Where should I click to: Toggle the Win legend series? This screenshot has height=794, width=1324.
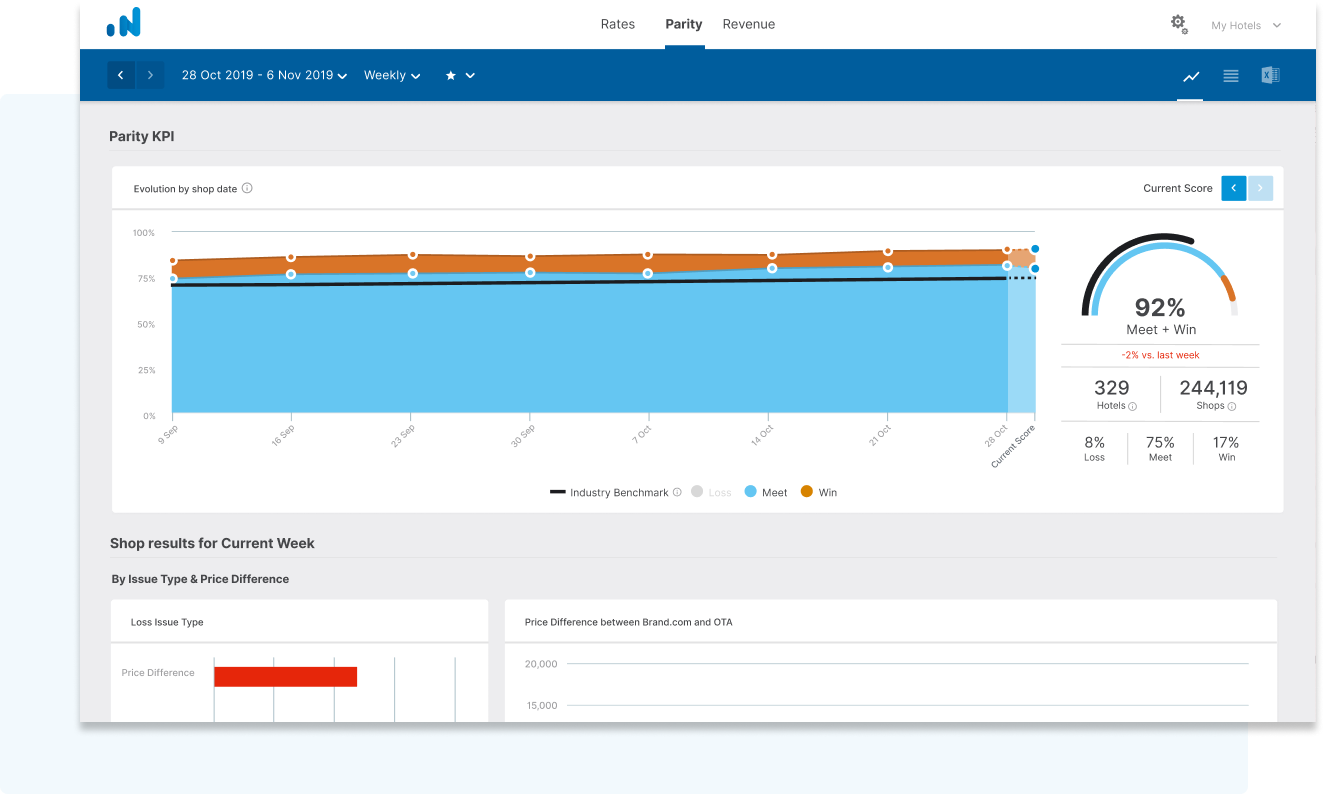(x=819, y=492)
